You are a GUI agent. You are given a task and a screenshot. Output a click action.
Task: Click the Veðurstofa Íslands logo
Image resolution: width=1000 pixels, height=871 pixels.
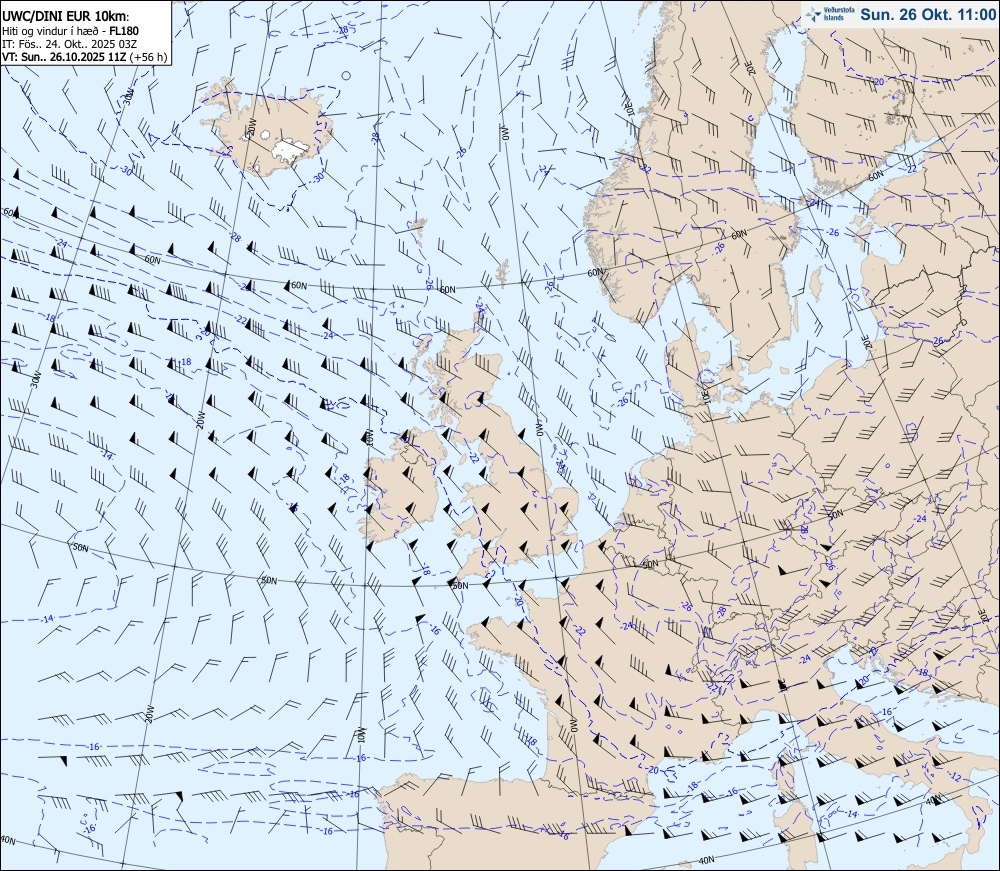[x=830, y=14]
